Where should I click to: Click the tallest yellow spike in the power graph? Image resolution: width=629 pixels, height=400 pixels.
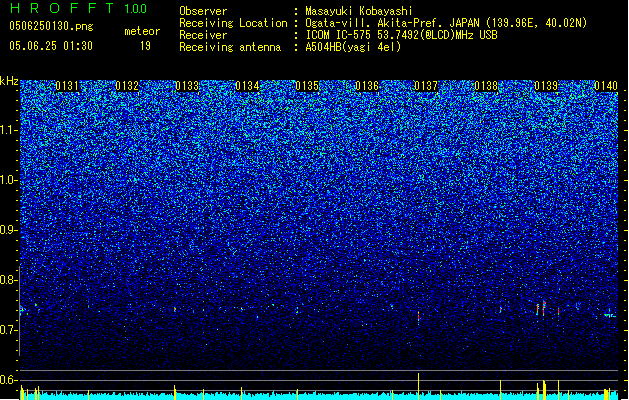(418, 386)
